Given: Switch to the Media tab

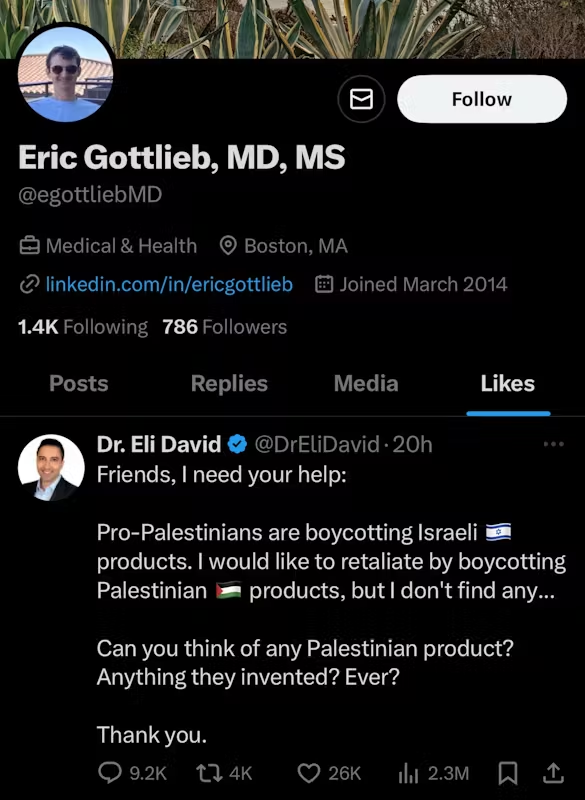Looking at the screenshot, I should 366,383.
